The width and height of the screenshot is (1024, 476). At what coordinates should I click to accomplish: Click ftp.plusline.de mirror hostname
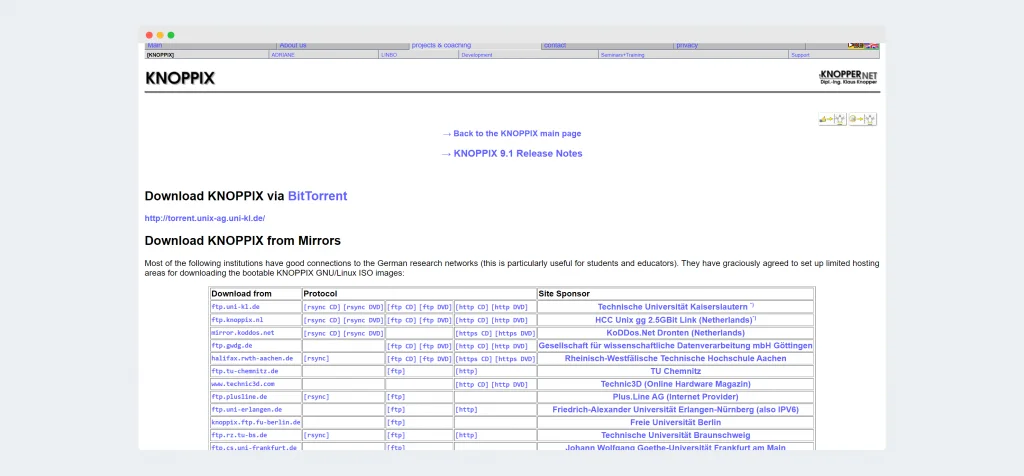click(x=239, y=396)
